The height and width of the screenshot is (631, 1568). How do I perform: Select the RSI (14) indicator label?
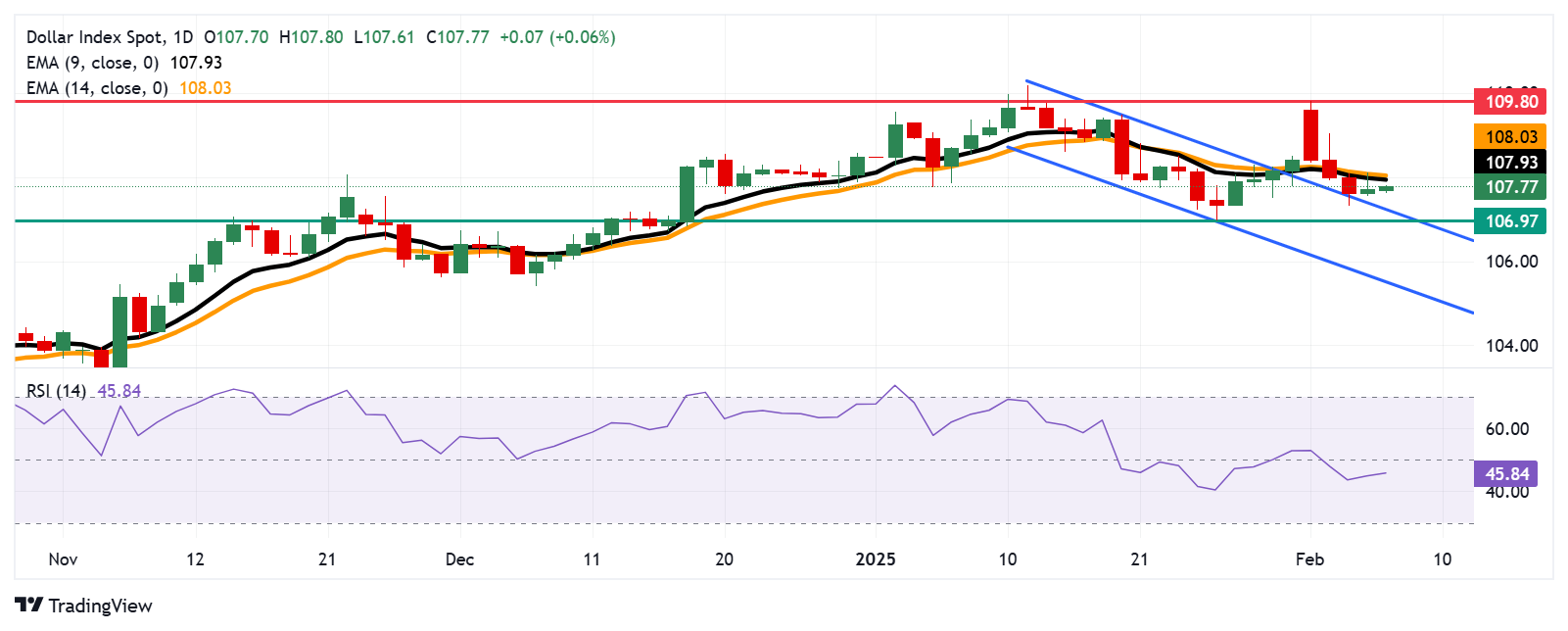pos(56,391)
